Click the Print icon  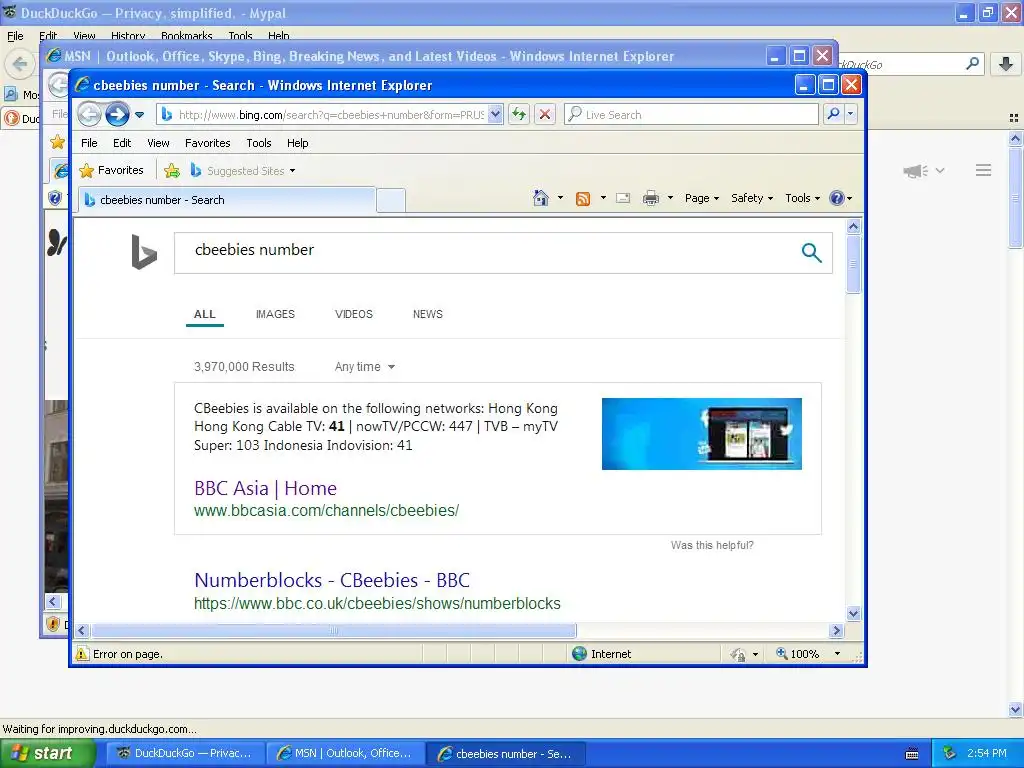point(651,198)
